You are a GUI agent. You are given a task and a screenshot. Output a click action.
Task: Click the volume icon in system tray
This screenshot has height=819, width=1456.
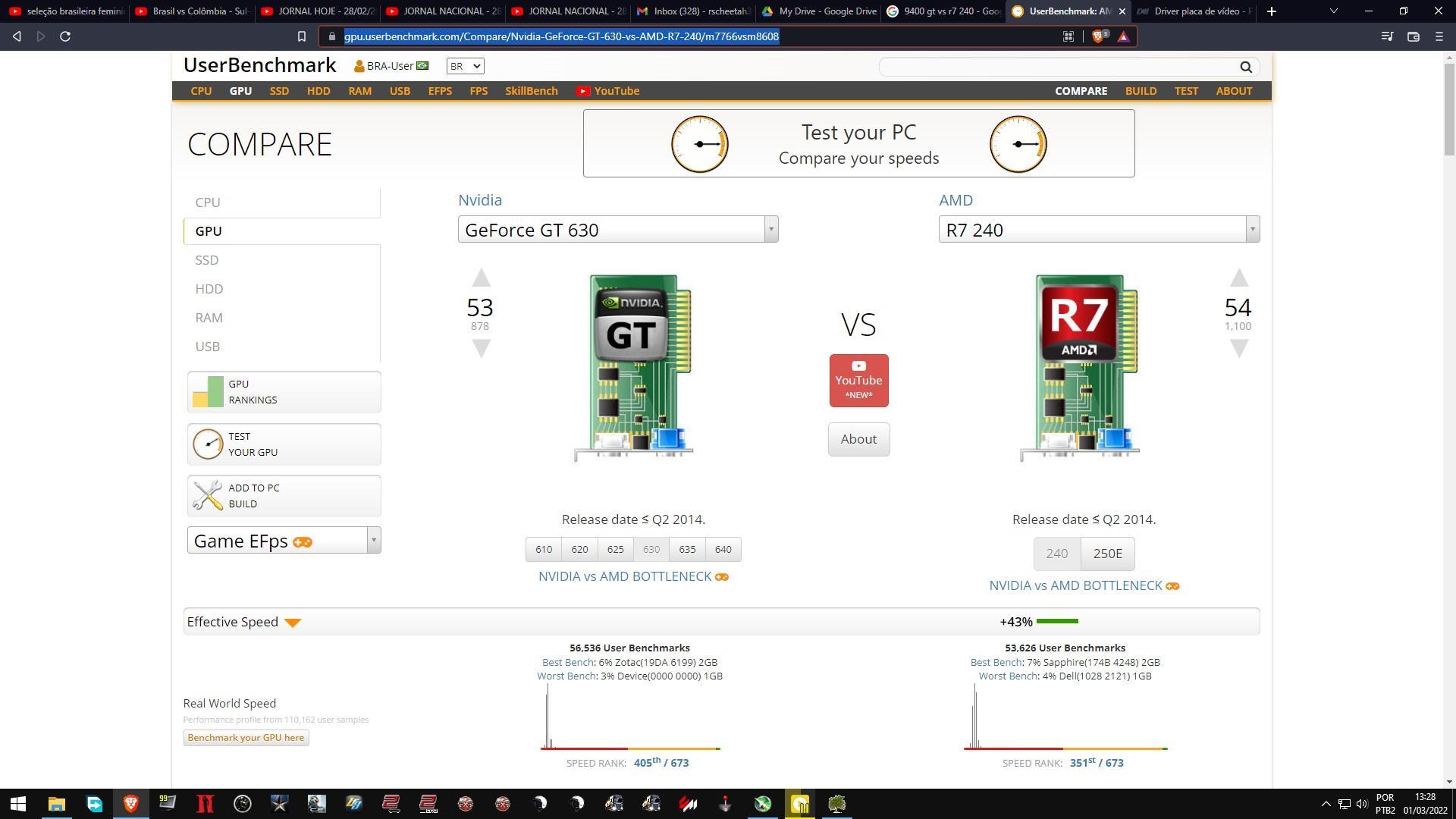coord(1362,804)
